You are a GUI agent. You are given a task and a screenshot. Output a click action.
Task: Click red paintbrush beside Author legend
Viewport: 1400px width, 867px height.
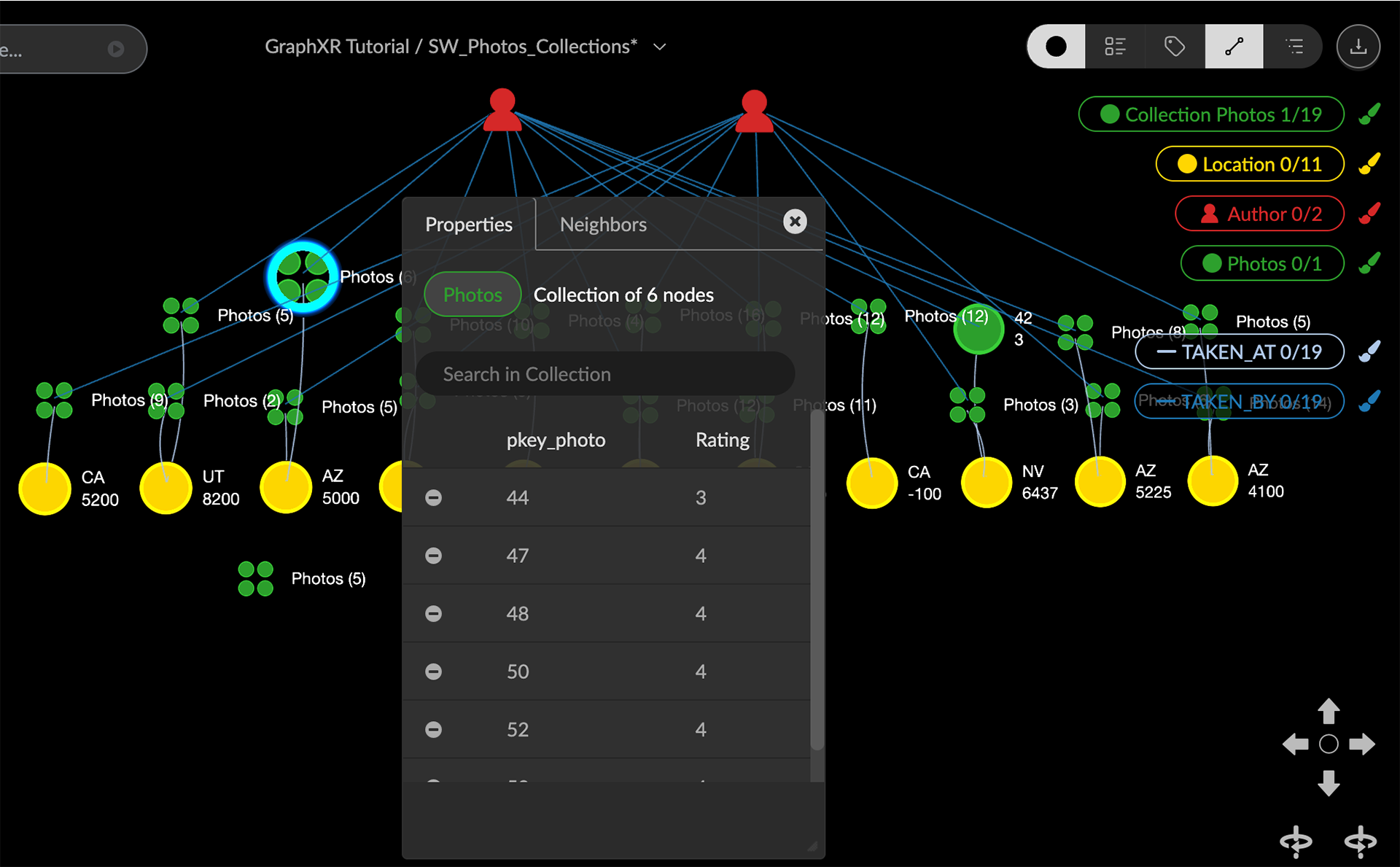[1369, 214]
